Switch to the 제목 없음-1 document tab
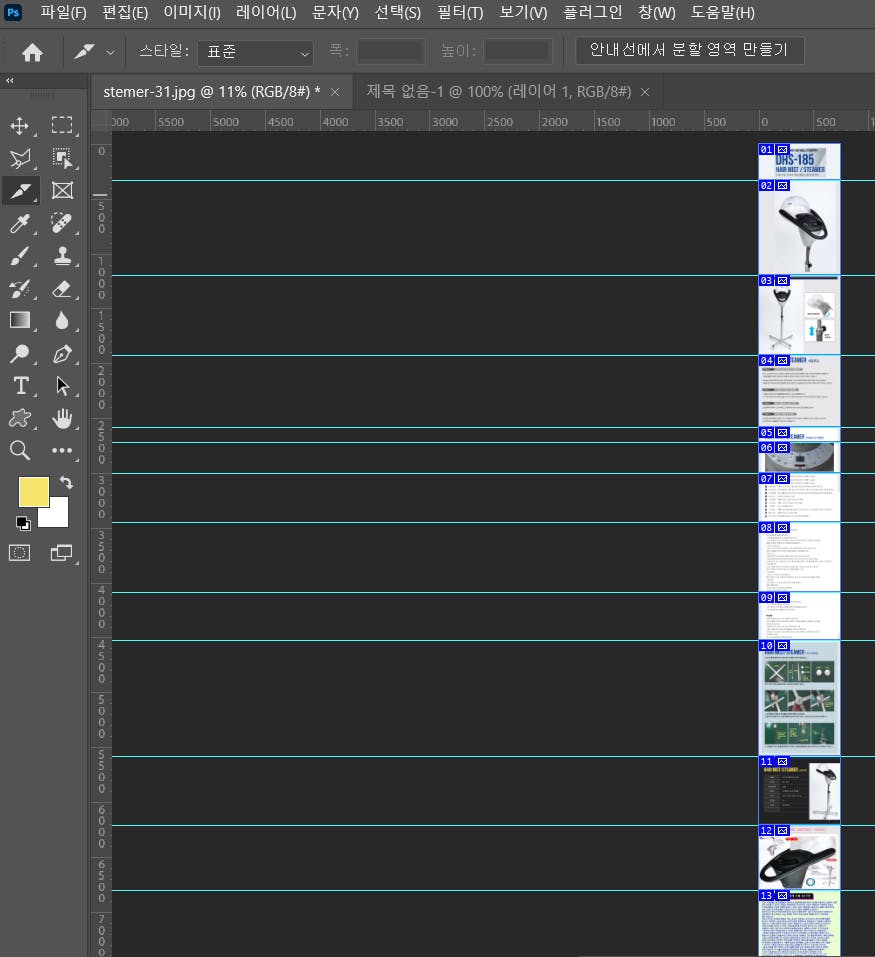This screenshot has width=875, height=957. 498,92
